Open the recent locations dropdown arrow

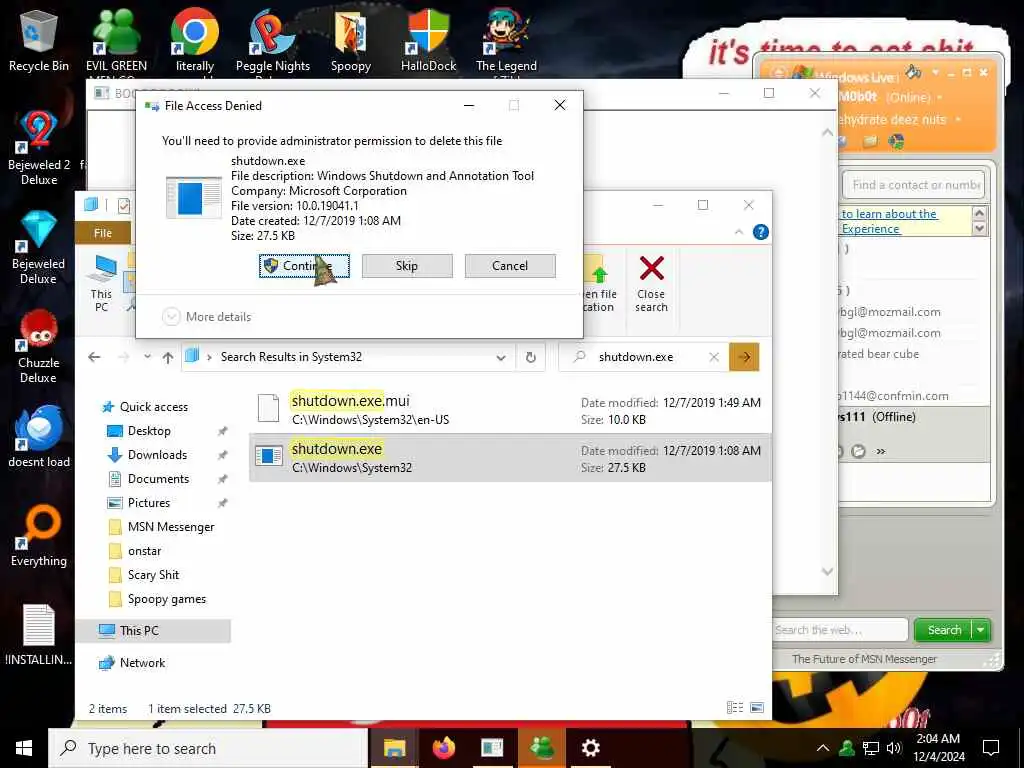(x=148, y=357)
